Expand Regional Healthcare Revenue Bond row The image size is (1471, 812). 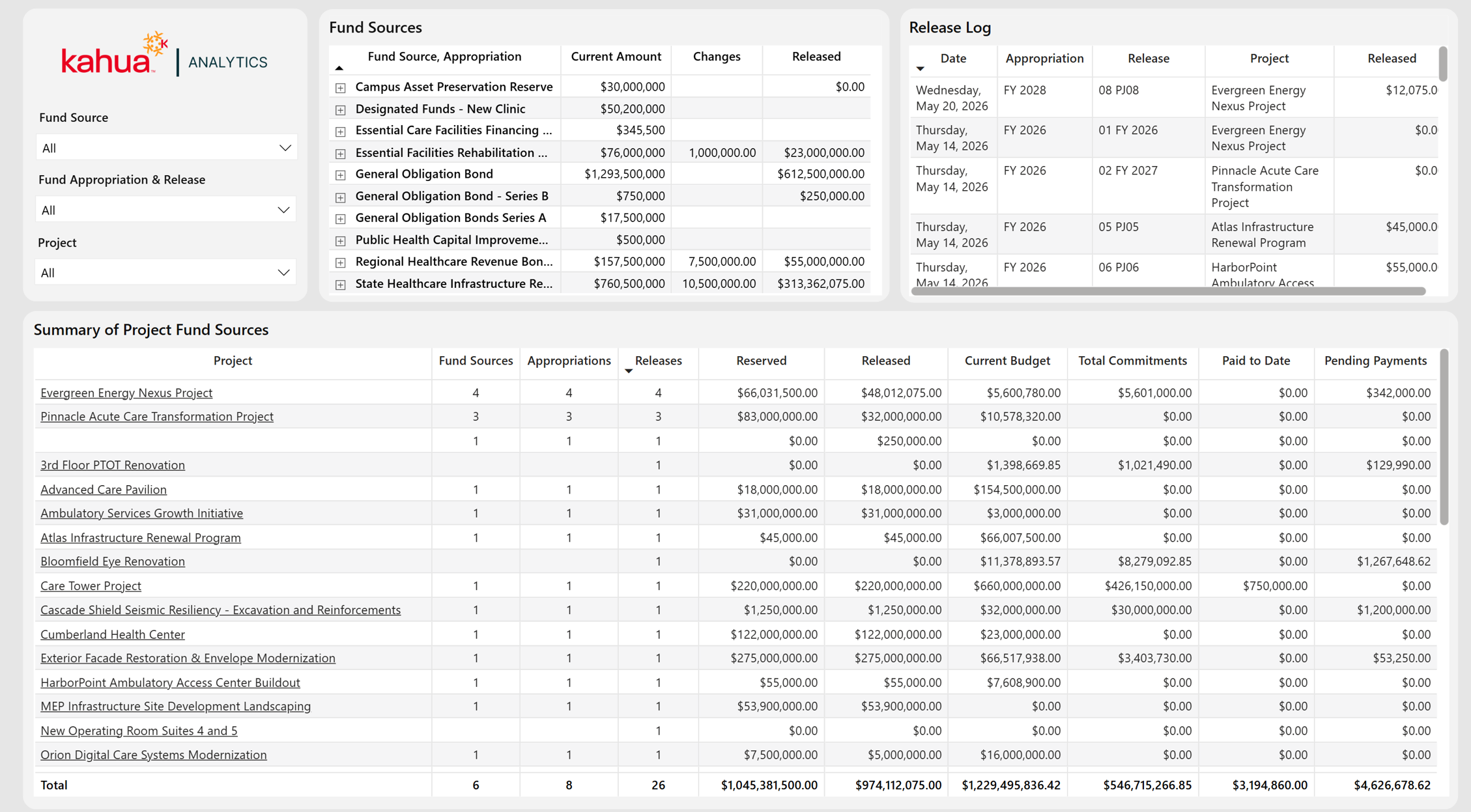340,262
